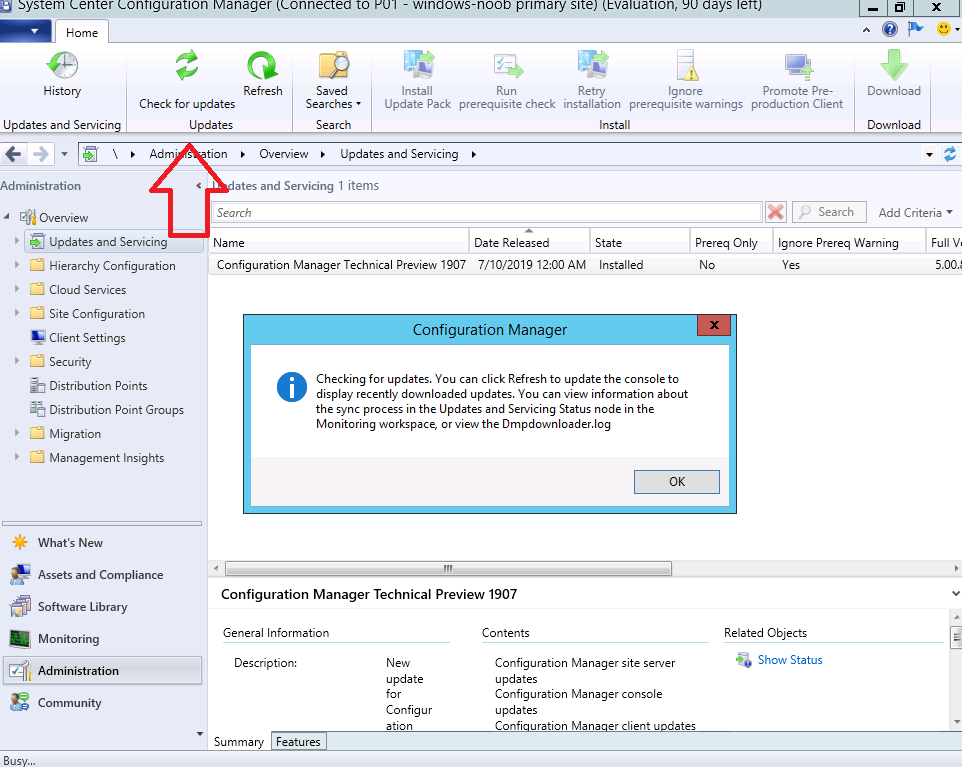
Task: Click OK in the dialog
Action: [677, 482]
